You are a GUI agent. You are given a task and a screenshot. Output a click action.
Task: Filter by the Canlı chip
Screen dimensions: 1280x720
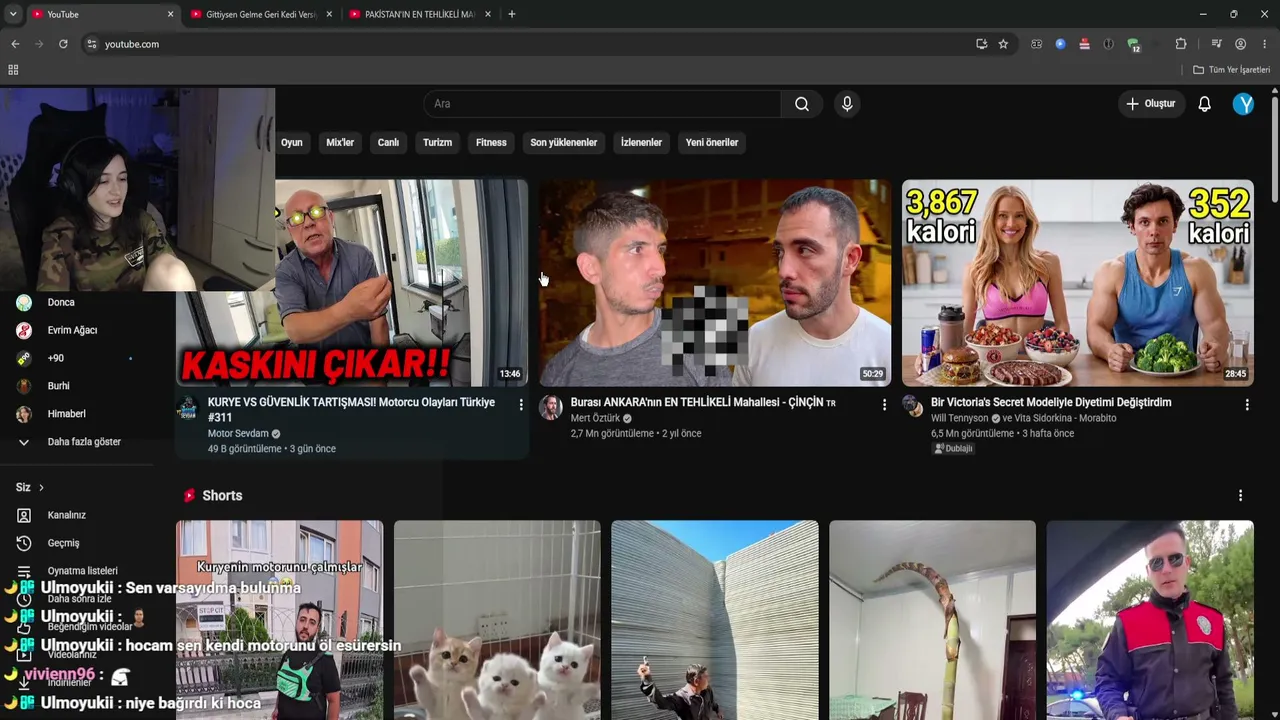pyautogui.click(x=388, y=143)
